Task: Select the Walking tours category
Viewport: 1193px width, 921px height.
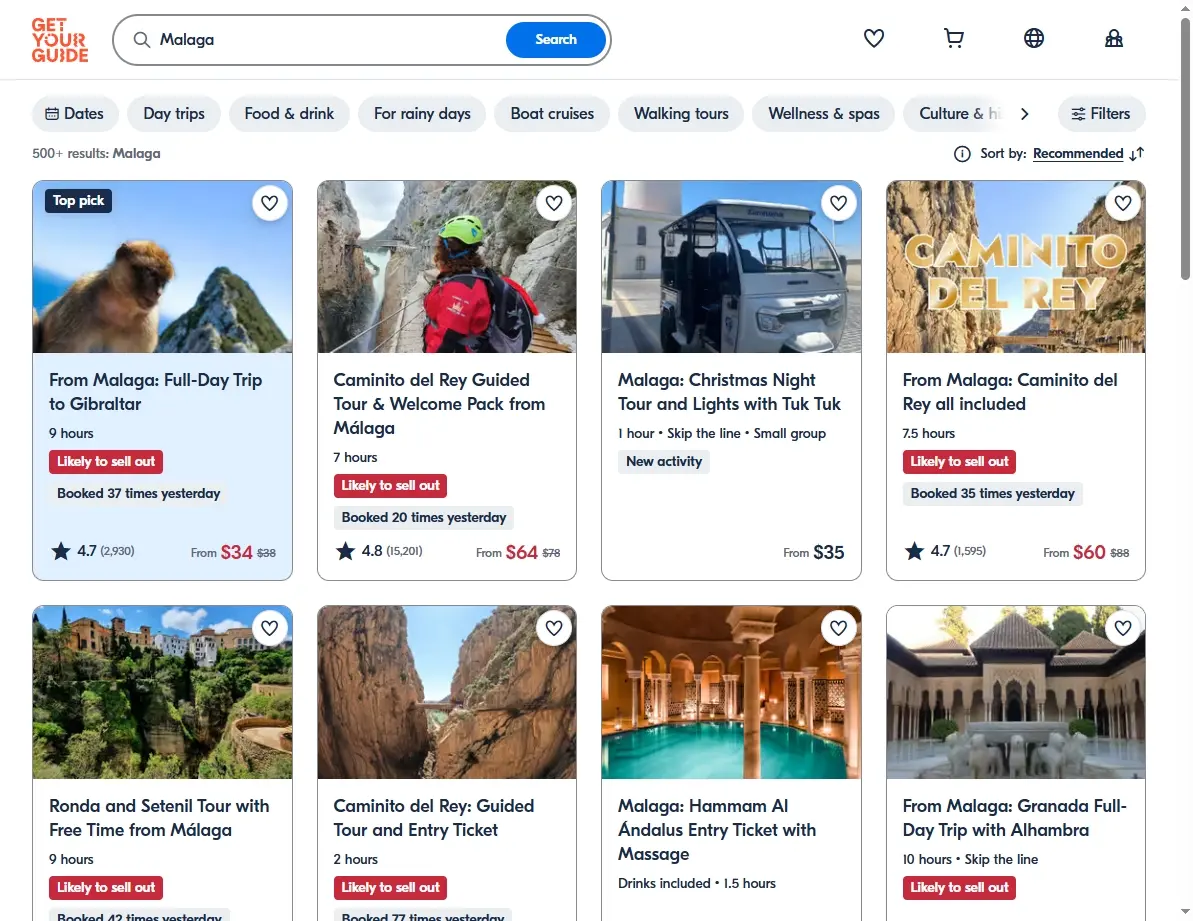Action: [x=681, y=113]
